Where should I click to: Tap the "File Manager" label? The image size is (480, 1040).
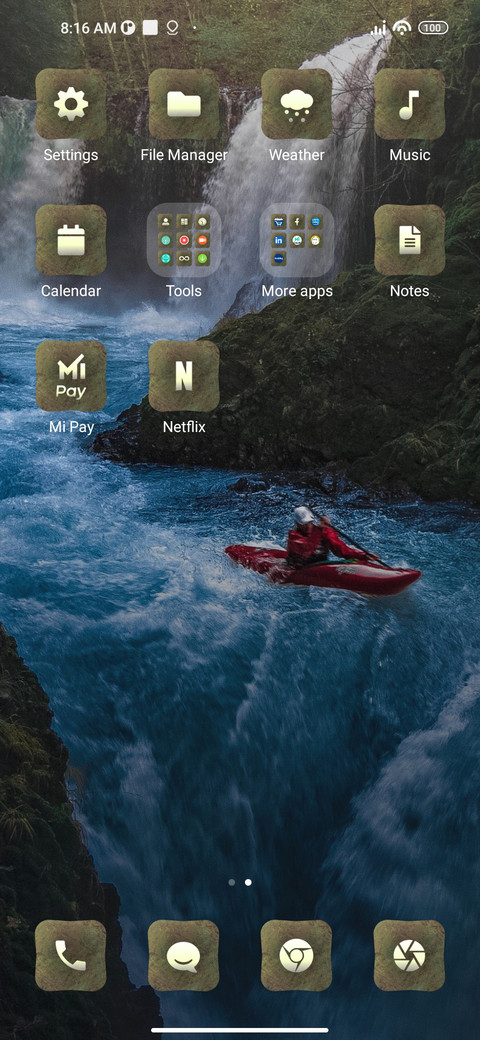[x=184, y=155]
